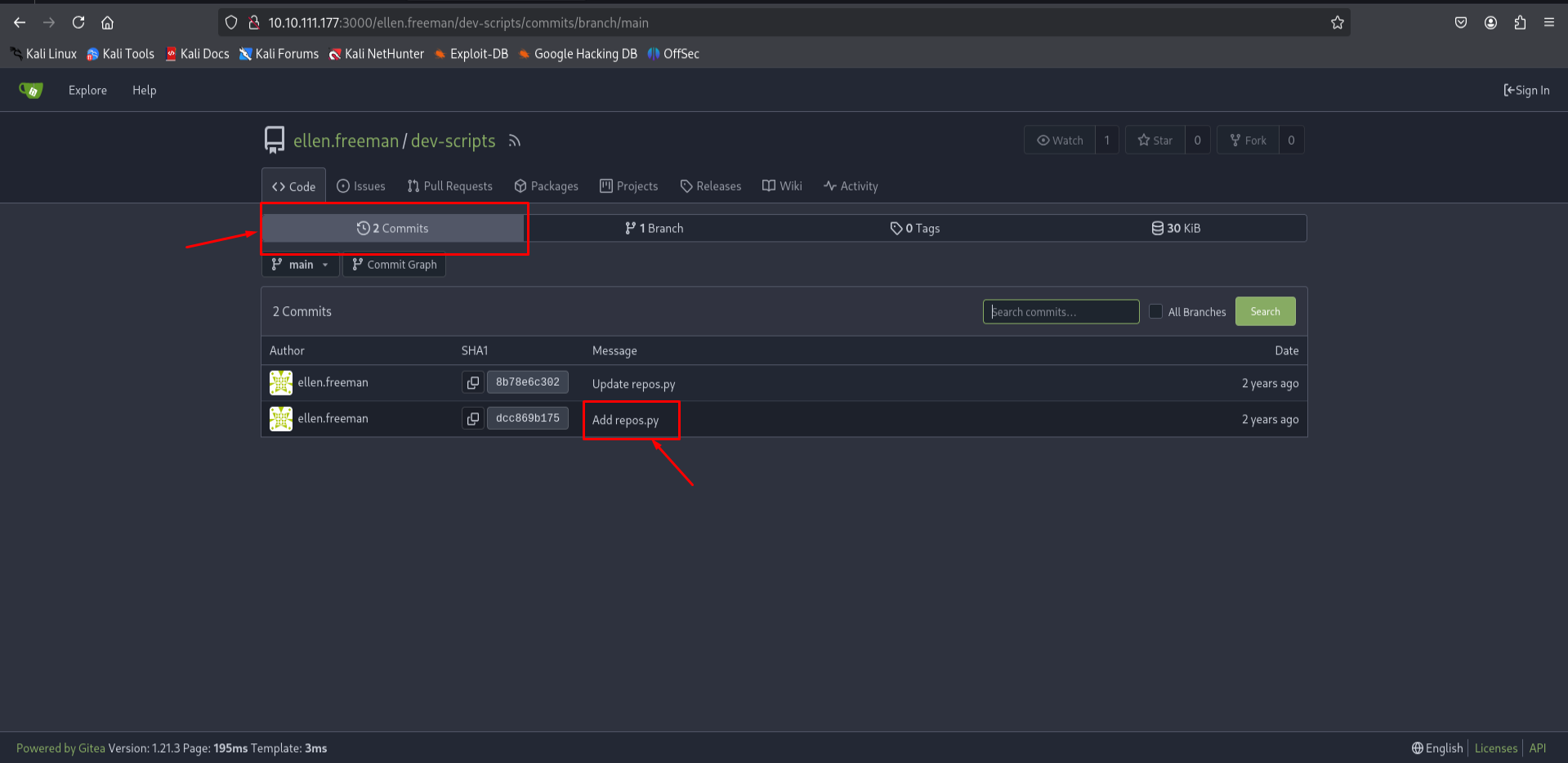Image resolution: width=1568 pixels, height=763 pixels.
Task: Copy SHA of commit 8b78e6c302
Action: click(x=472, y=382)
